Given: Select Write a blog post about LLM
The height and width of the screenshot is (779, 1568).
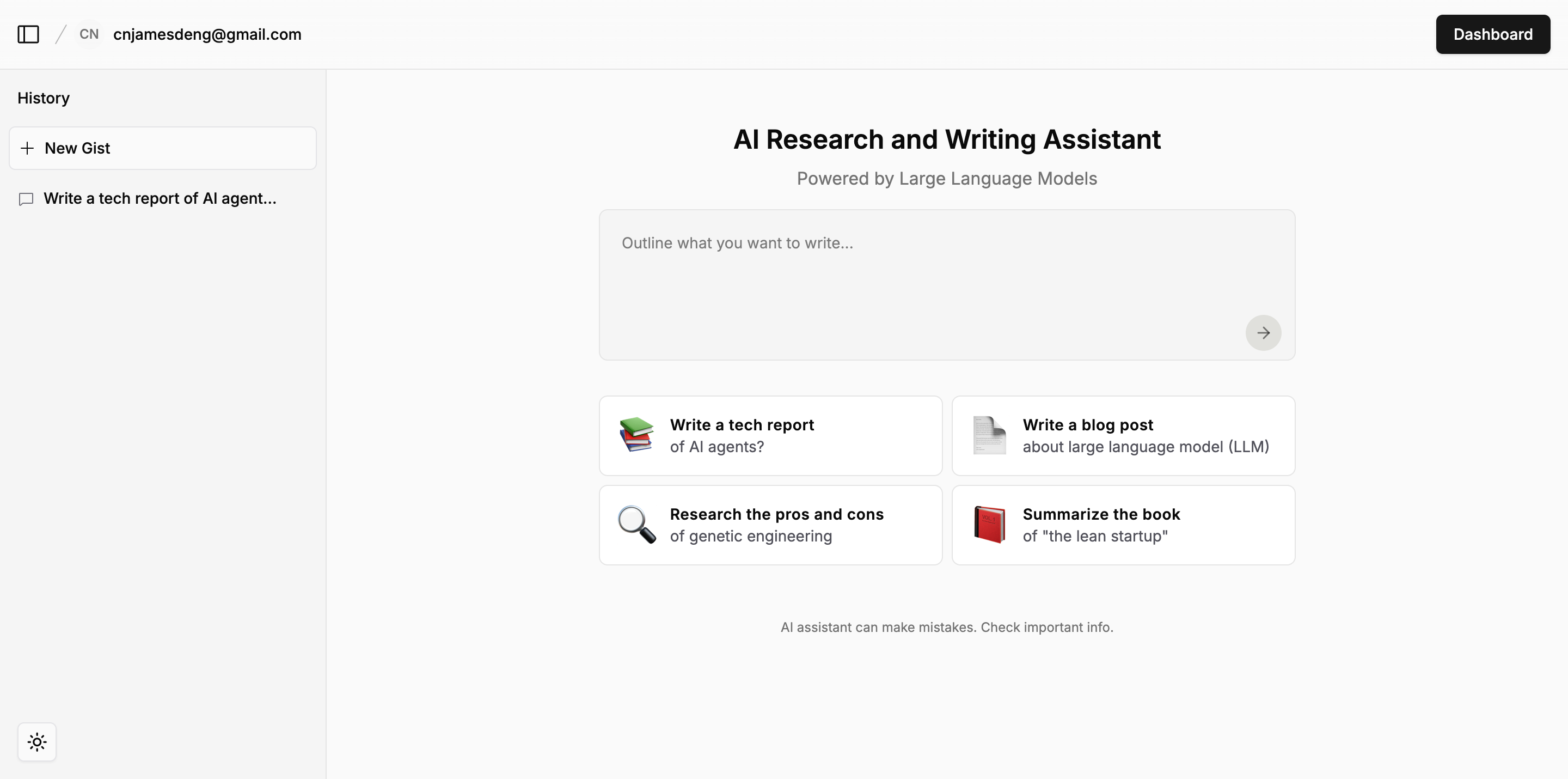Looking at the screenshot, I should click(x=1123, y=435).
